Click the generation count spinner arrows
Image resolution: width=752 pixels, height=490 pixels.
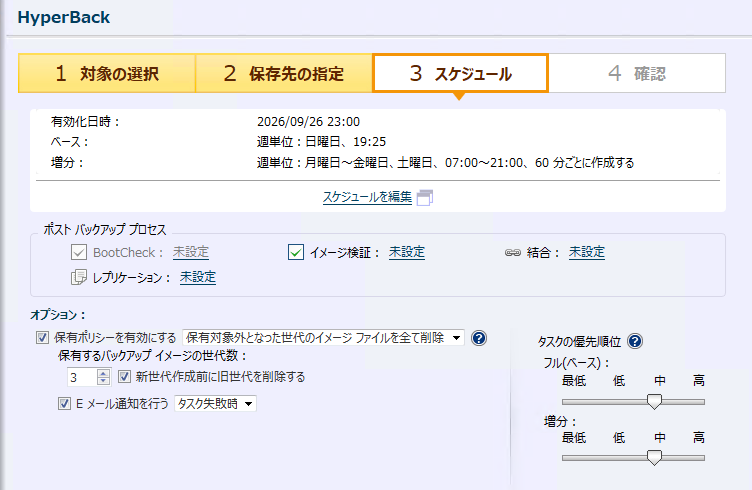tap(103, 377)
